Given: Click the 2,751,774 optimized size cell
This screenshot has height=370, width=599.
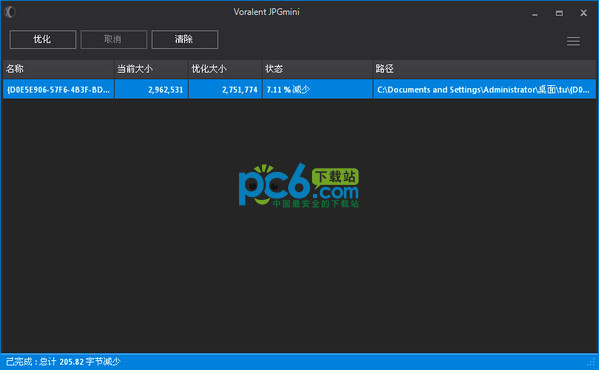Looking at the screenshot, I should click(225, 89).
